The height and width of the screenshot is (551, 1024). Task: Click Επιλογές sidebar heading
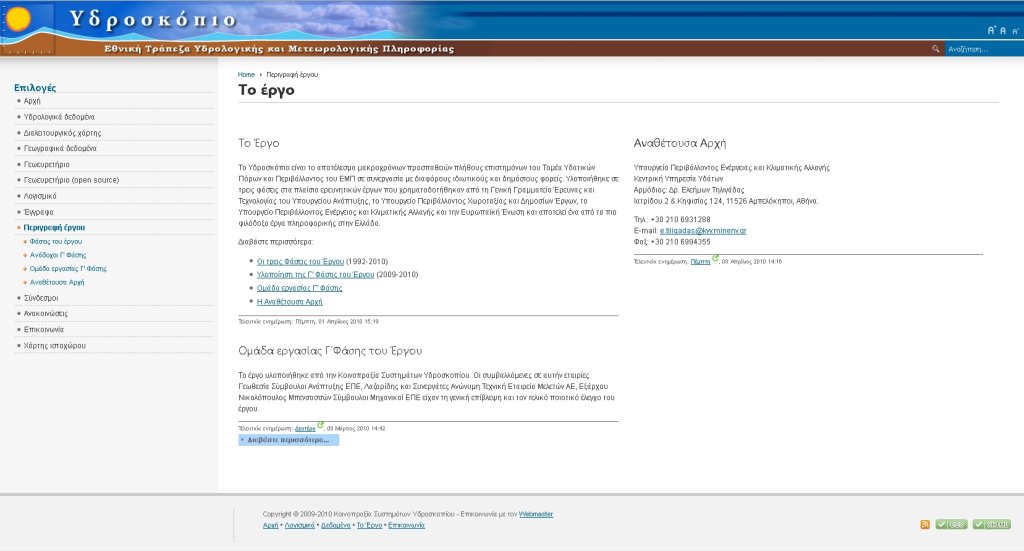click(x=35, y=87)
